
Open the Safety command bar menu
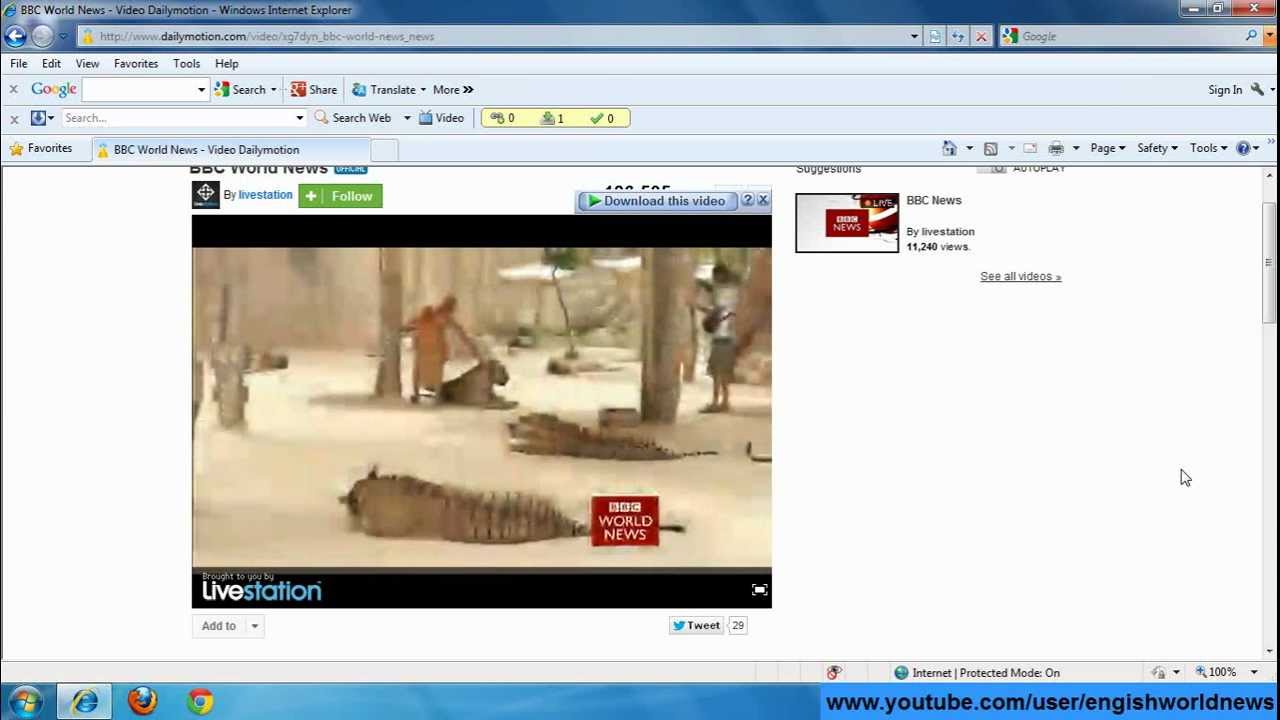coord(1157,148)
